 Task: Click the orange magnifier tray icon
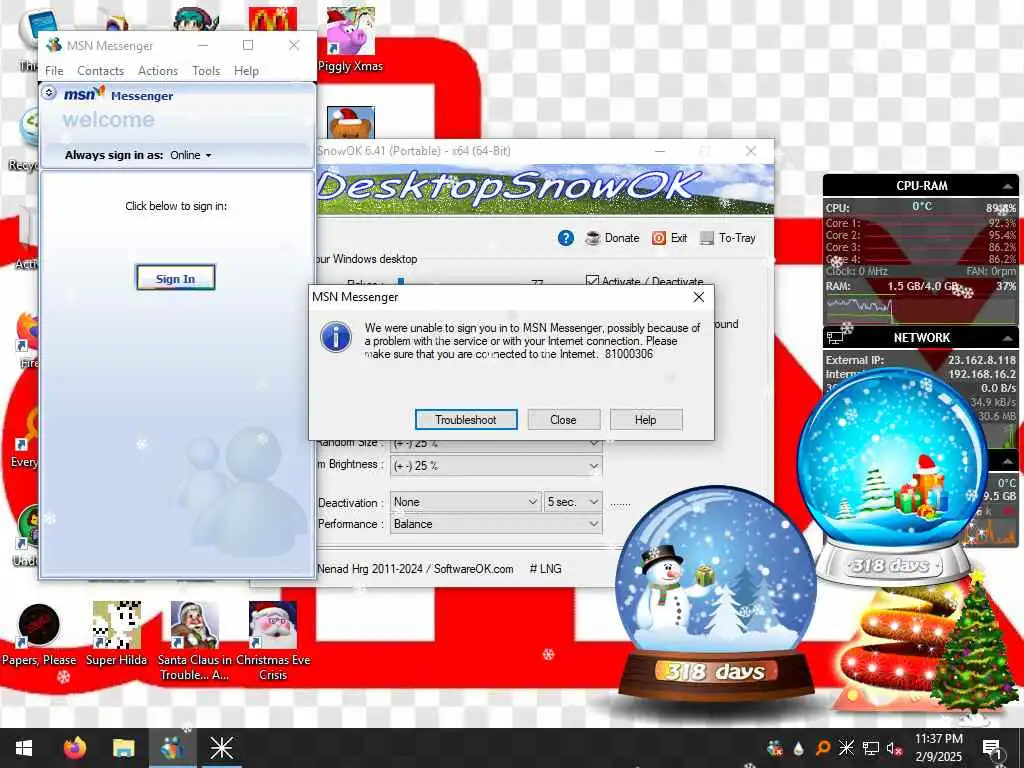click(822, 748)
